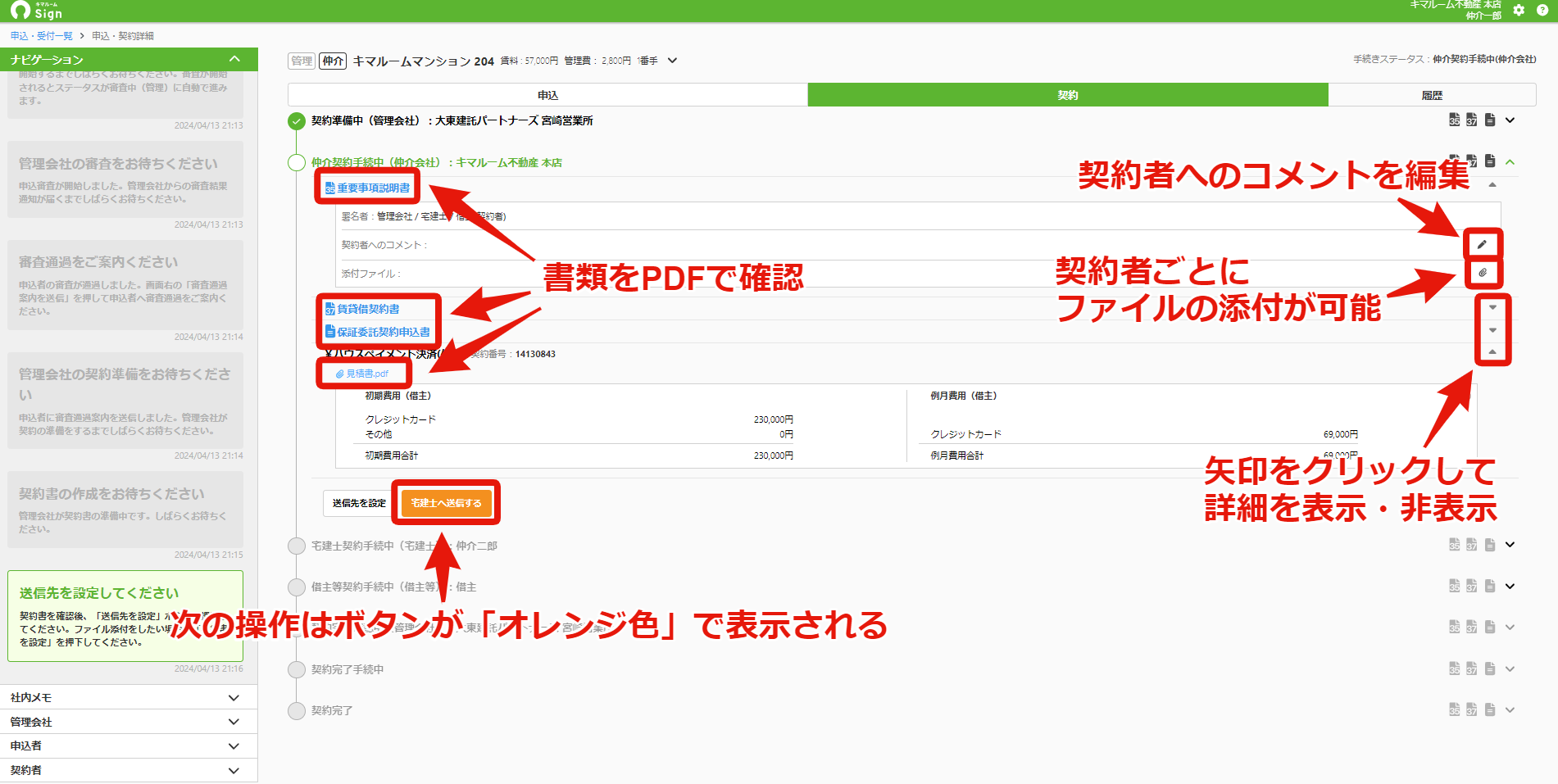Expand the 契約準備中 row chevron
Image resolution: width=1558 pixels, height=784 pixels.
[1510, 120]
